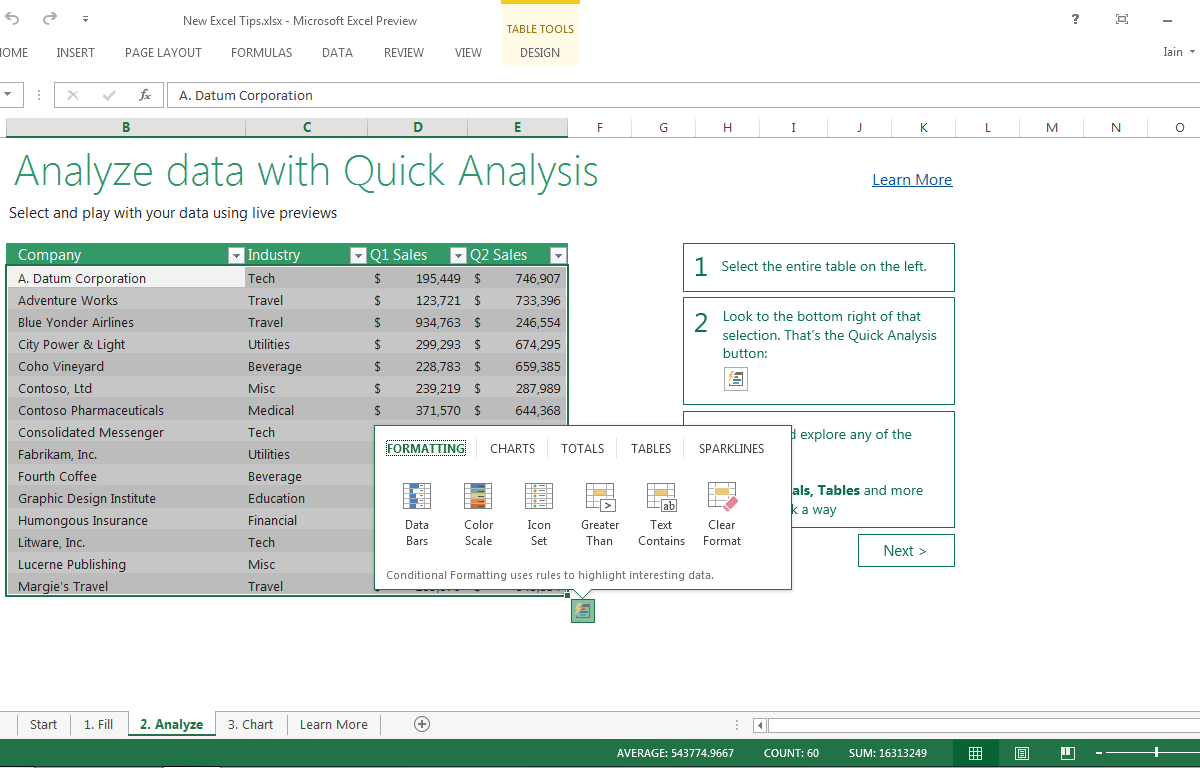Follow the Learn More hyperlink near the title

coord(912,180)
